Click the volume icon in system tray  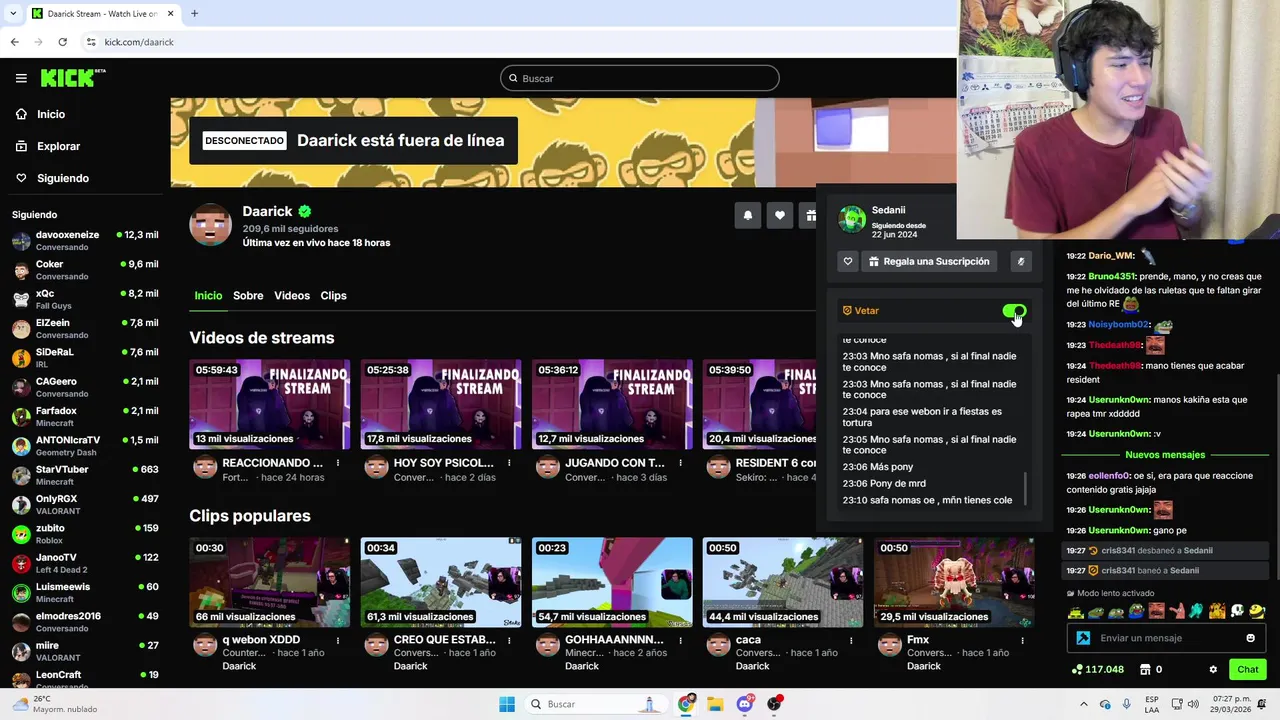click(1194, 704)
